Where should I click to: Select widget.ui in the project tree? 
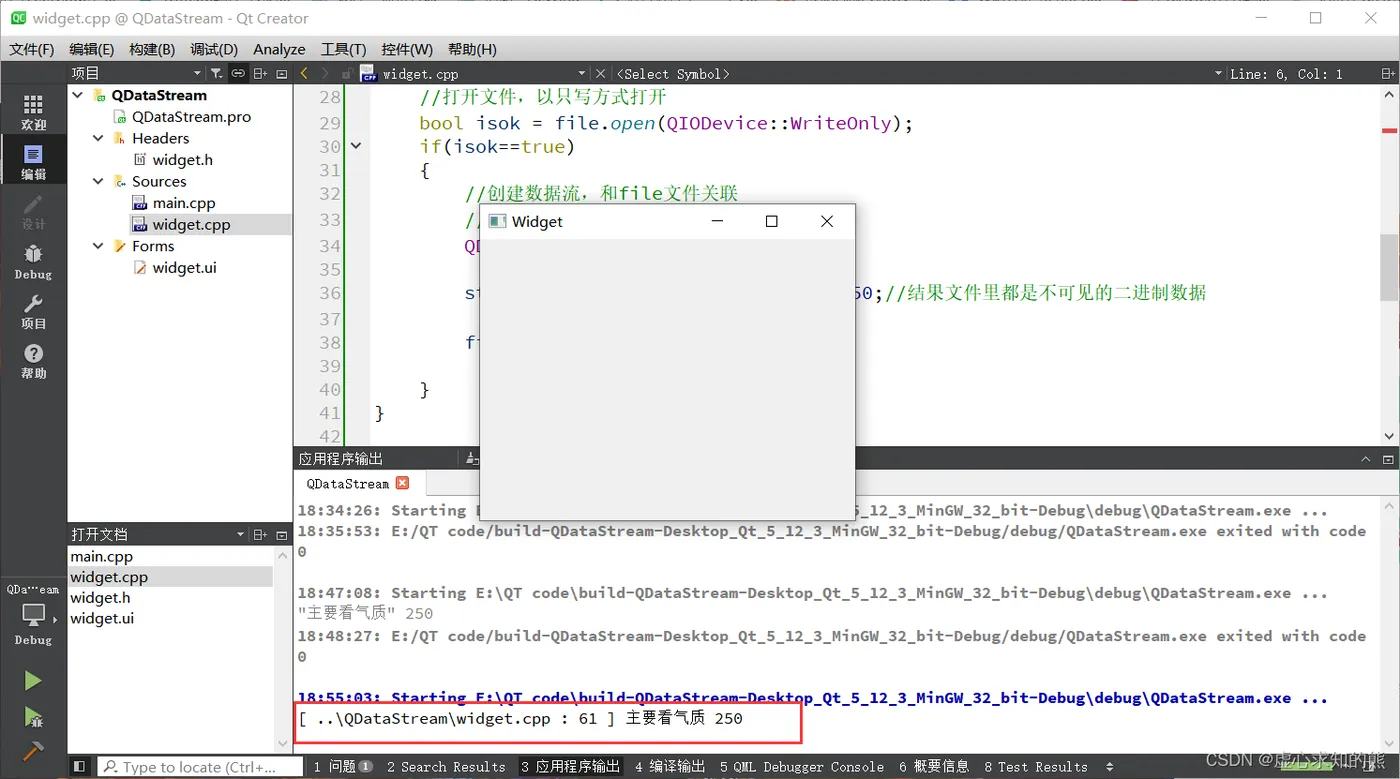pyautogui.click(x=184, y=267)
